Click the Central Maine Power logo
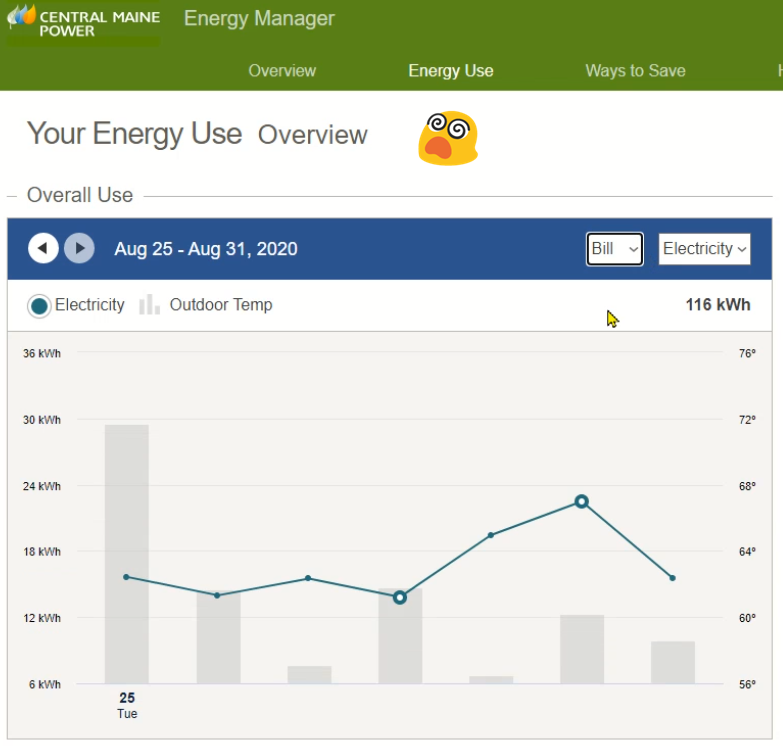Viewport: 783px width, 746px height. point(83,22)
